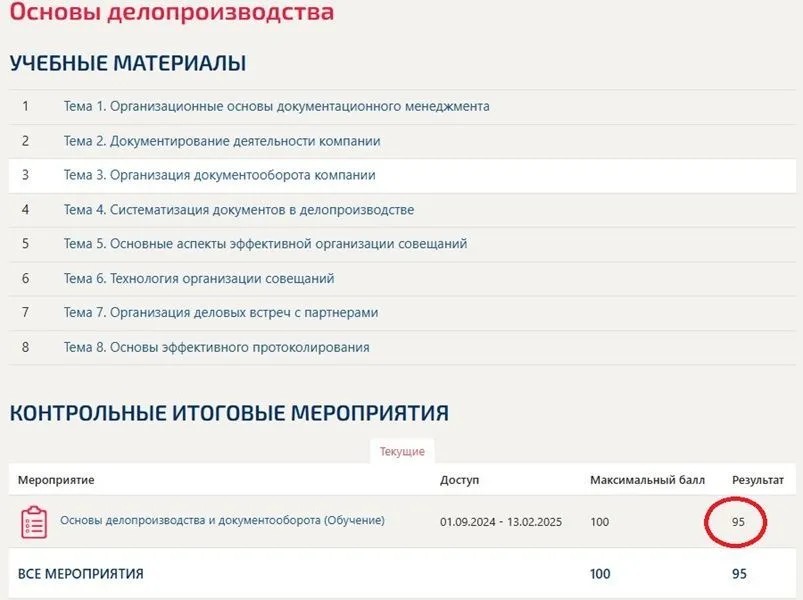Image resolution: width=803 pixels, height=600 pixels.
Task: Click result 95 in Обучение row
Action: click(x=738, y=522)
